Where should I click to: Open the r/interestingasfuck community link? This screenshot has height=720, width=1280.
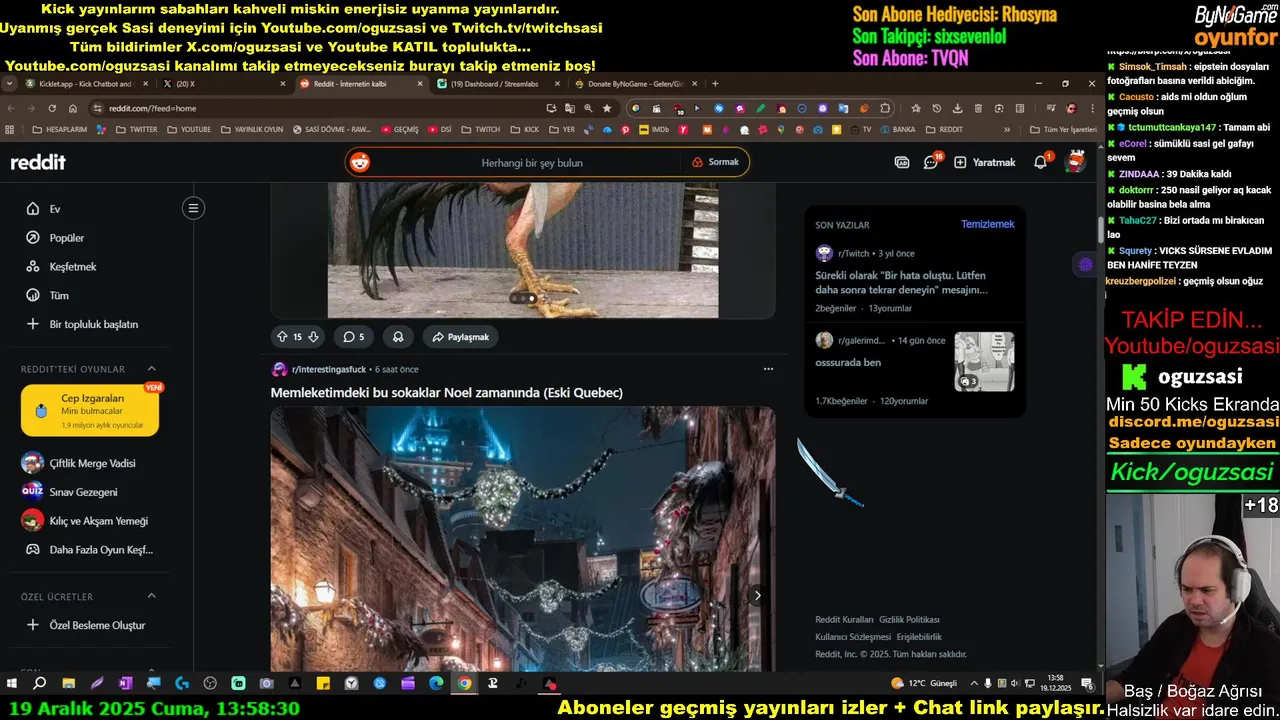[330, 369]
